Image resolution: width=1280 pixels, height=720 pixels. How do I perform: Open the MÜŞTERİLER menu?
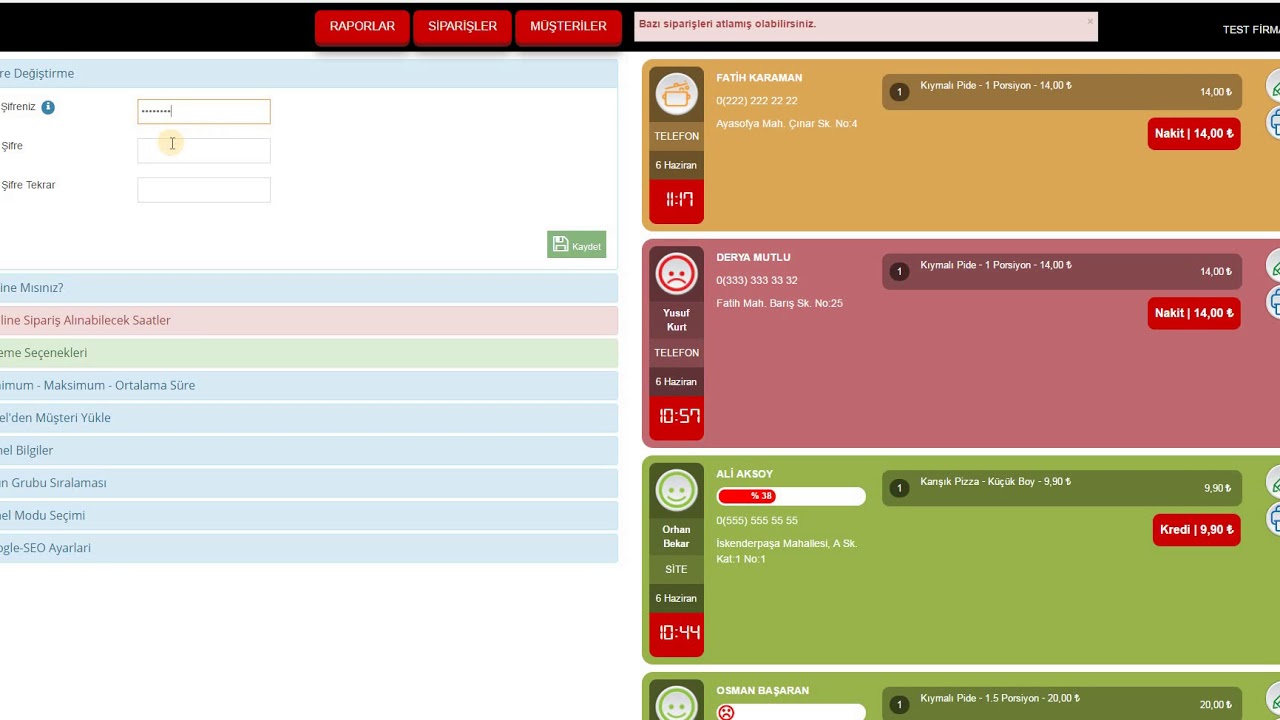point(568,27)
